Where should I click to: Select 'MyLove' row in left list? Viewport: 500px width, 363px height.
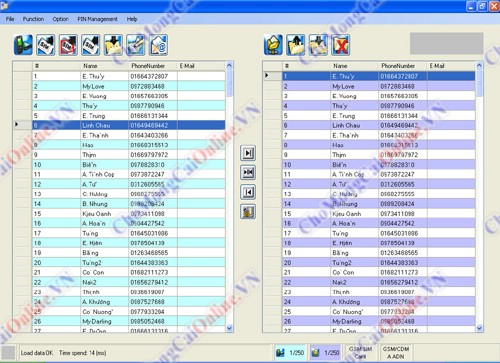[x=129, y=86]
